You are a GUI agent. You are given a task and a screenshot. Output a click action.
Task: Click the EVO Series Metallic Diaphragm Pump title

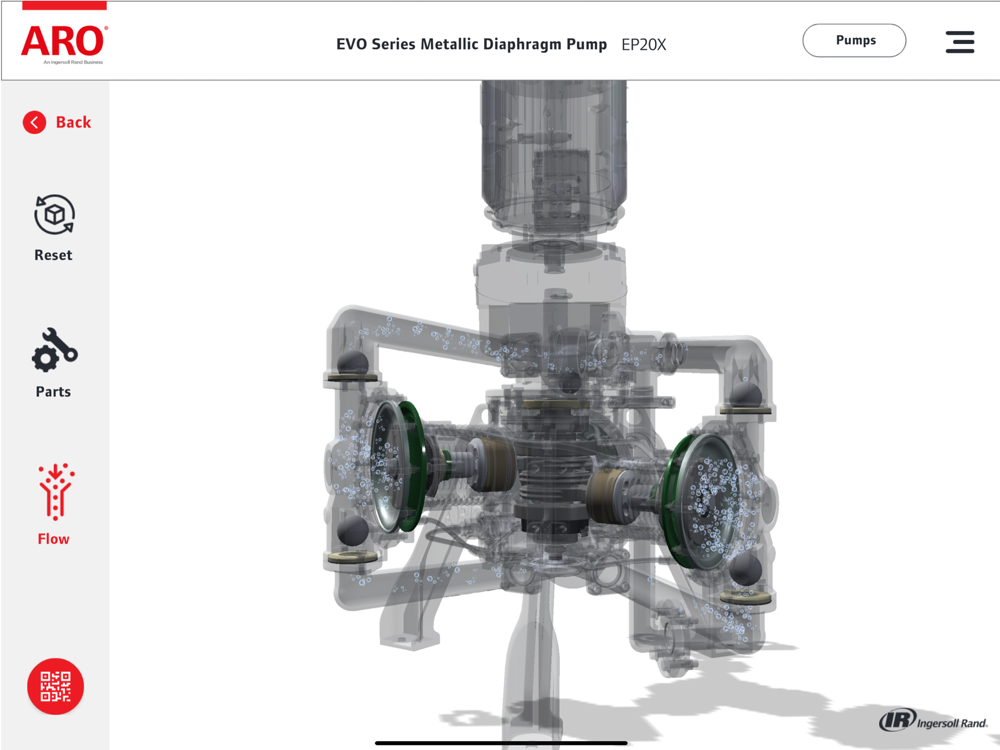pyautogui.click(x=471, y=45)
